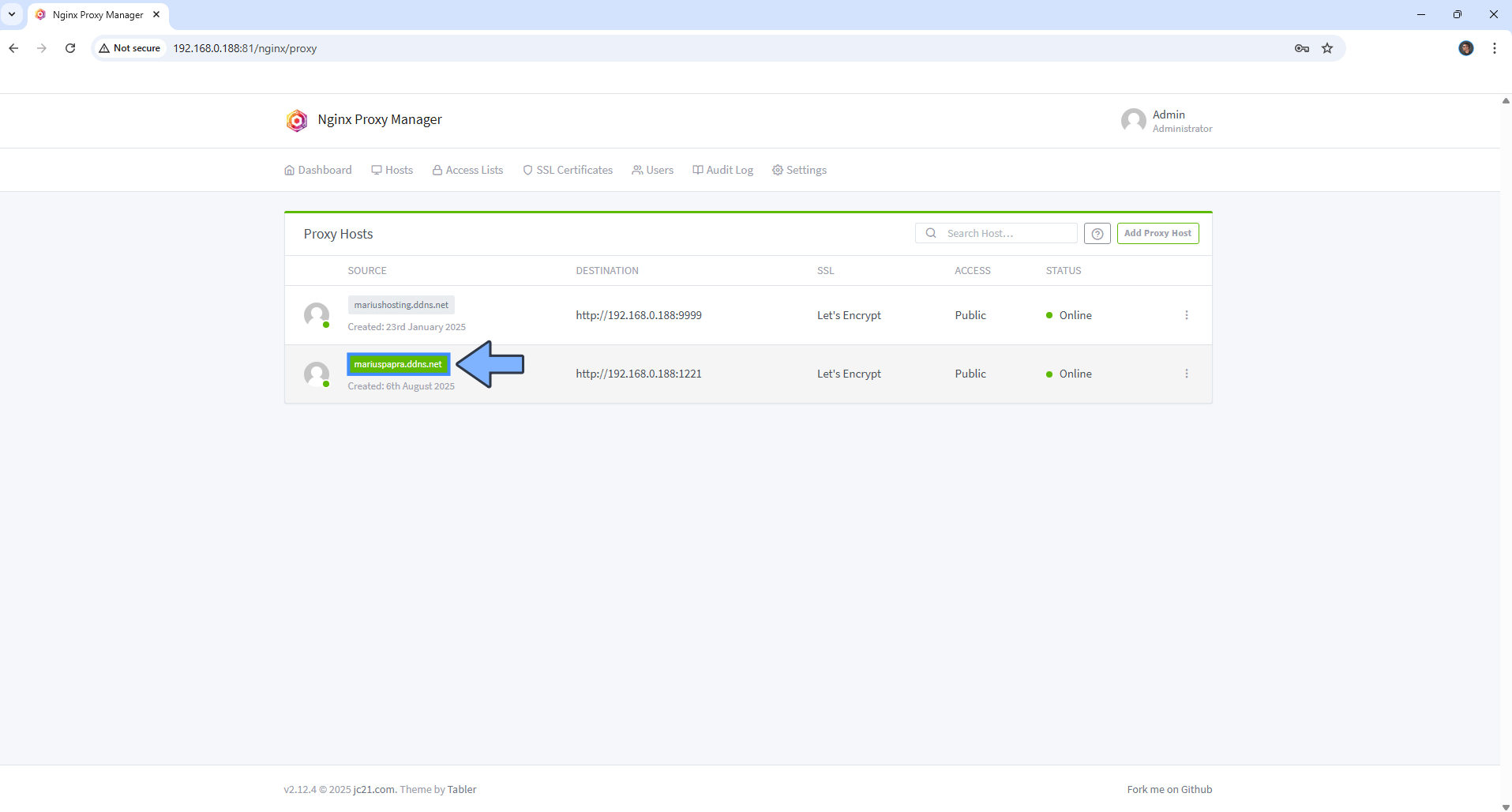This screenshot has height=812, width=1512.
Task: Click Online status in the mariuspapra row
Action: 1069,374
